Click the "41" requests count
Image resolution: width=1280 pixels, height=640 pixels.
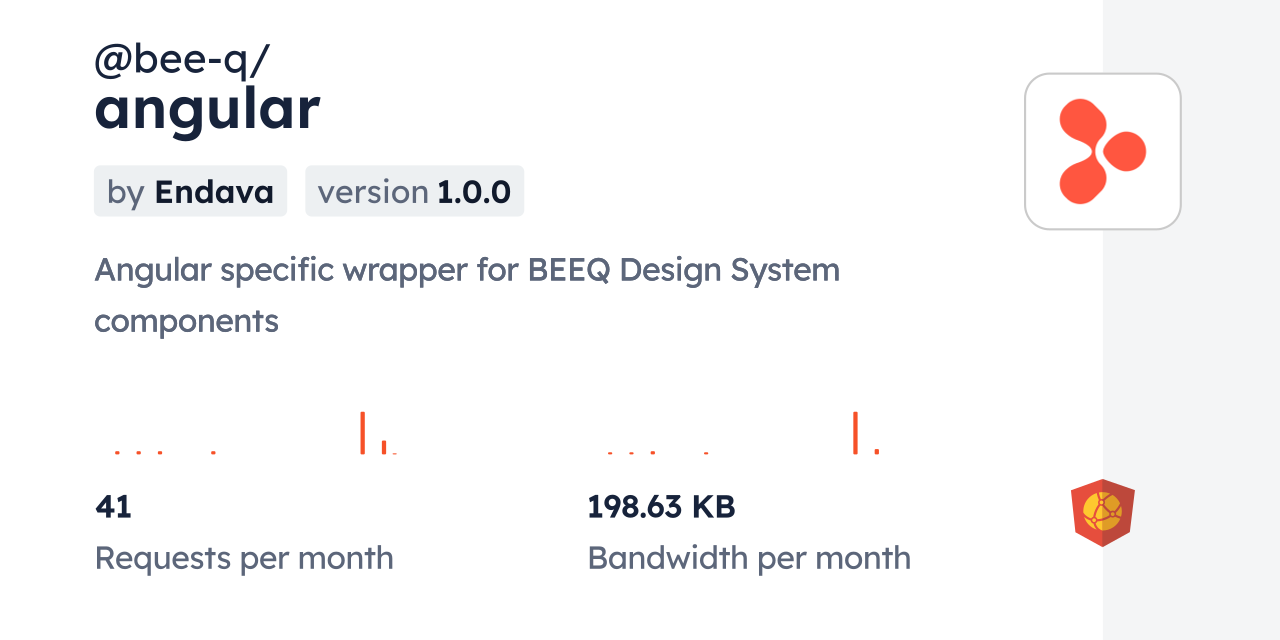point(113,507)
